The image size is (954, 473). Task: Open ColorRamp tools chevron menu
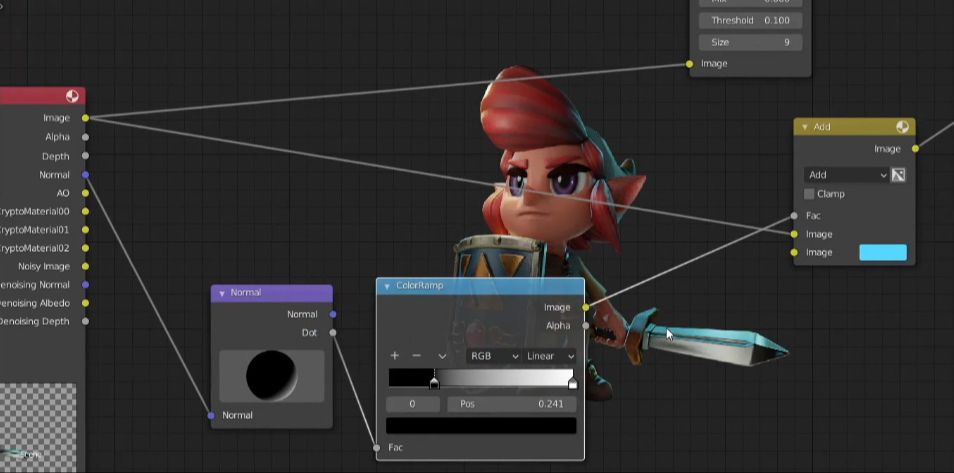[442, 356]
